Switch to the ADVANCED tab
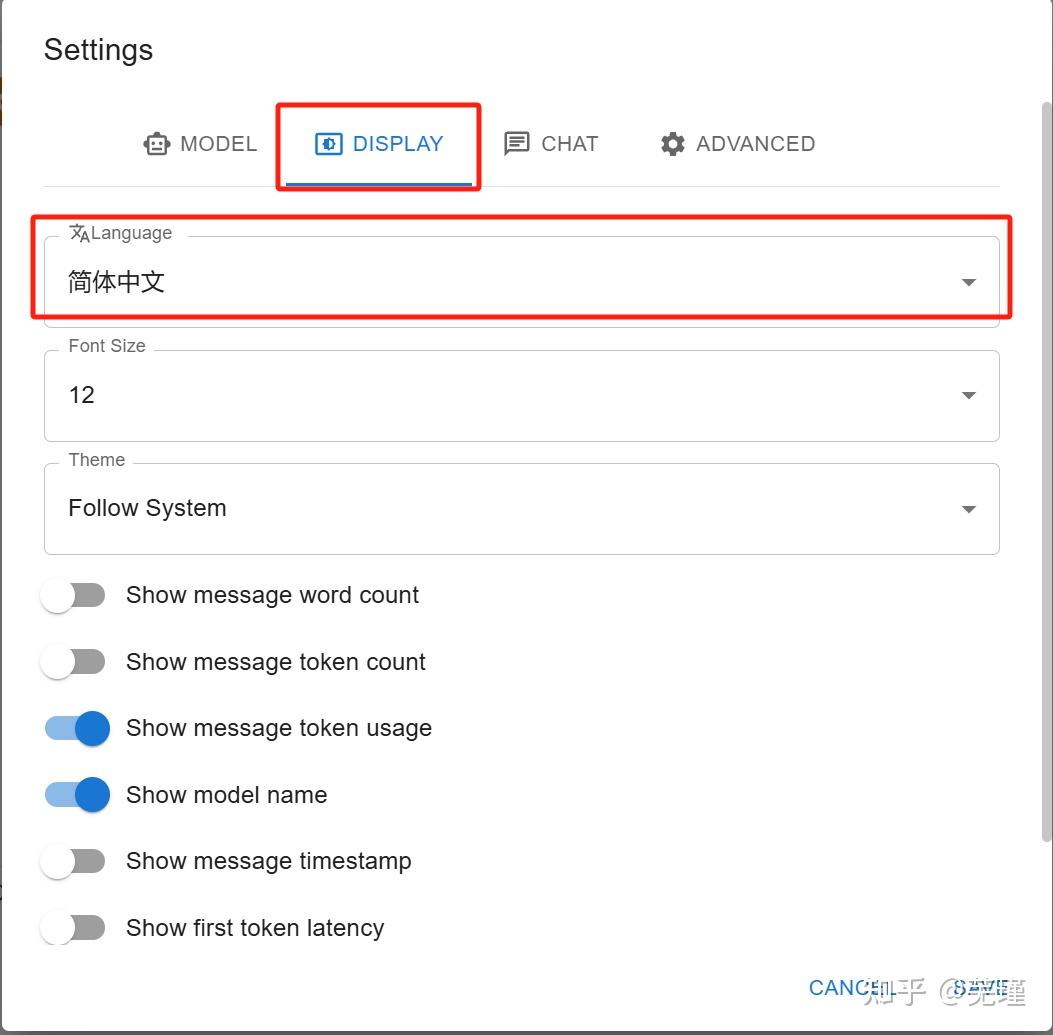1053x1035 pixels. click(736, 144)
